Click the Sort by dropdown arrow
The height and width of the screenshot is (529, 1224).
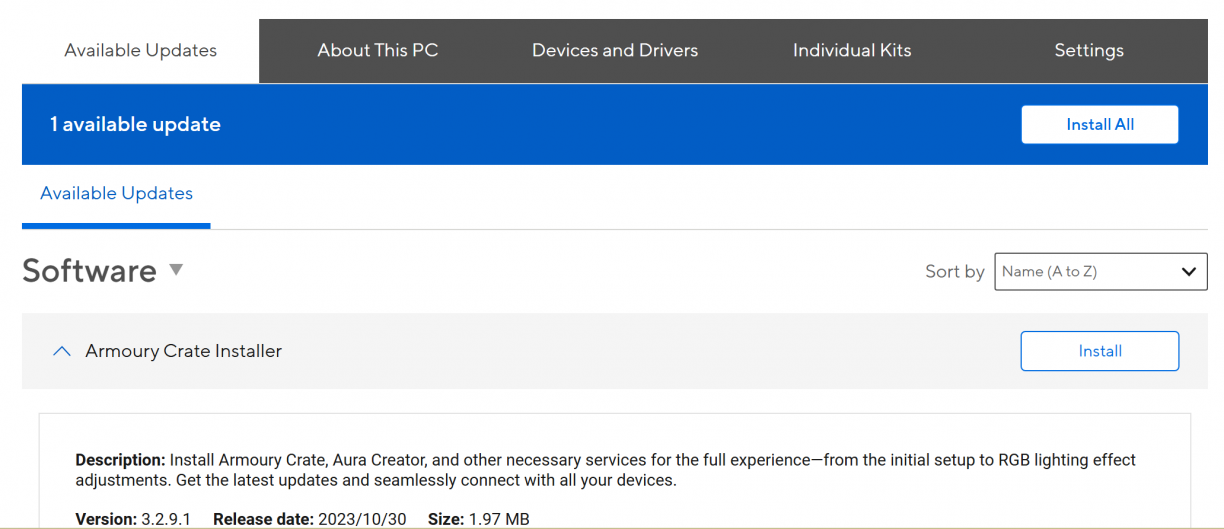point(1188,271)
